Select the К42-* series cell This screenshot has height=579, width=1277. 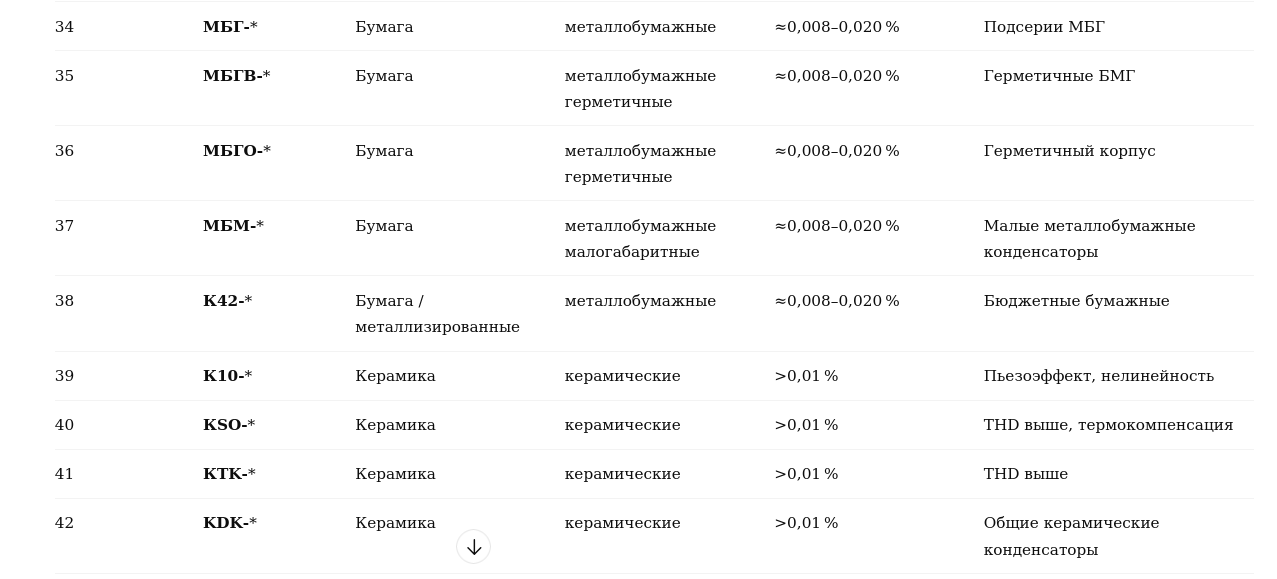(x=227, y=302)
